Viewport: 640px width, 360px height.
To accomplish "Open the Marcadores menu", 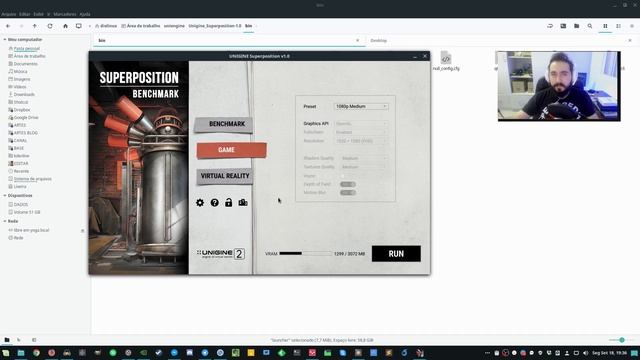I will [x=64, y=14].
